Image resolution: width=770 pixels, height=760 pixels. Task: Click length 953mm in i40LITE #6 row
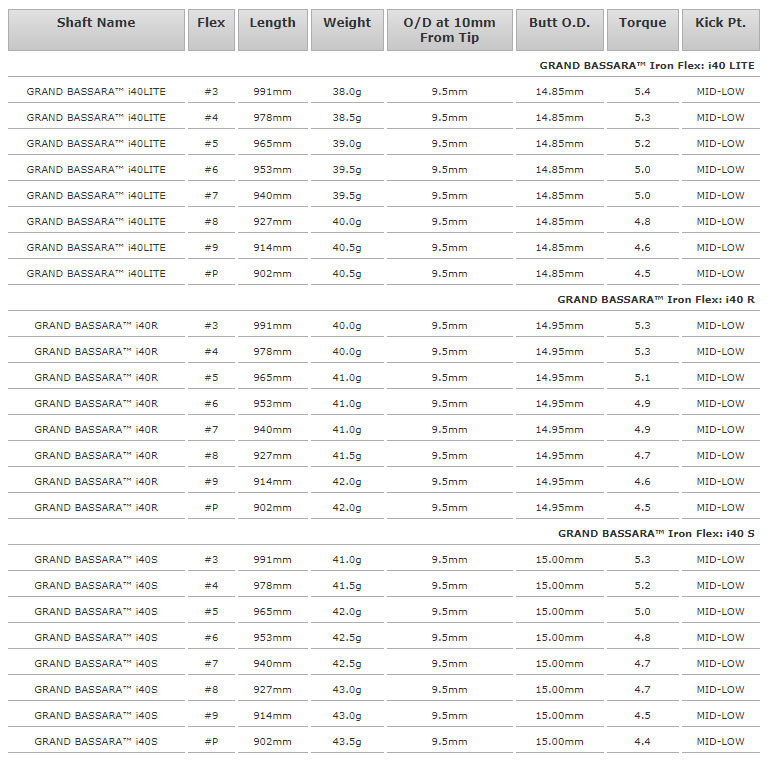[x=273, y=170]
